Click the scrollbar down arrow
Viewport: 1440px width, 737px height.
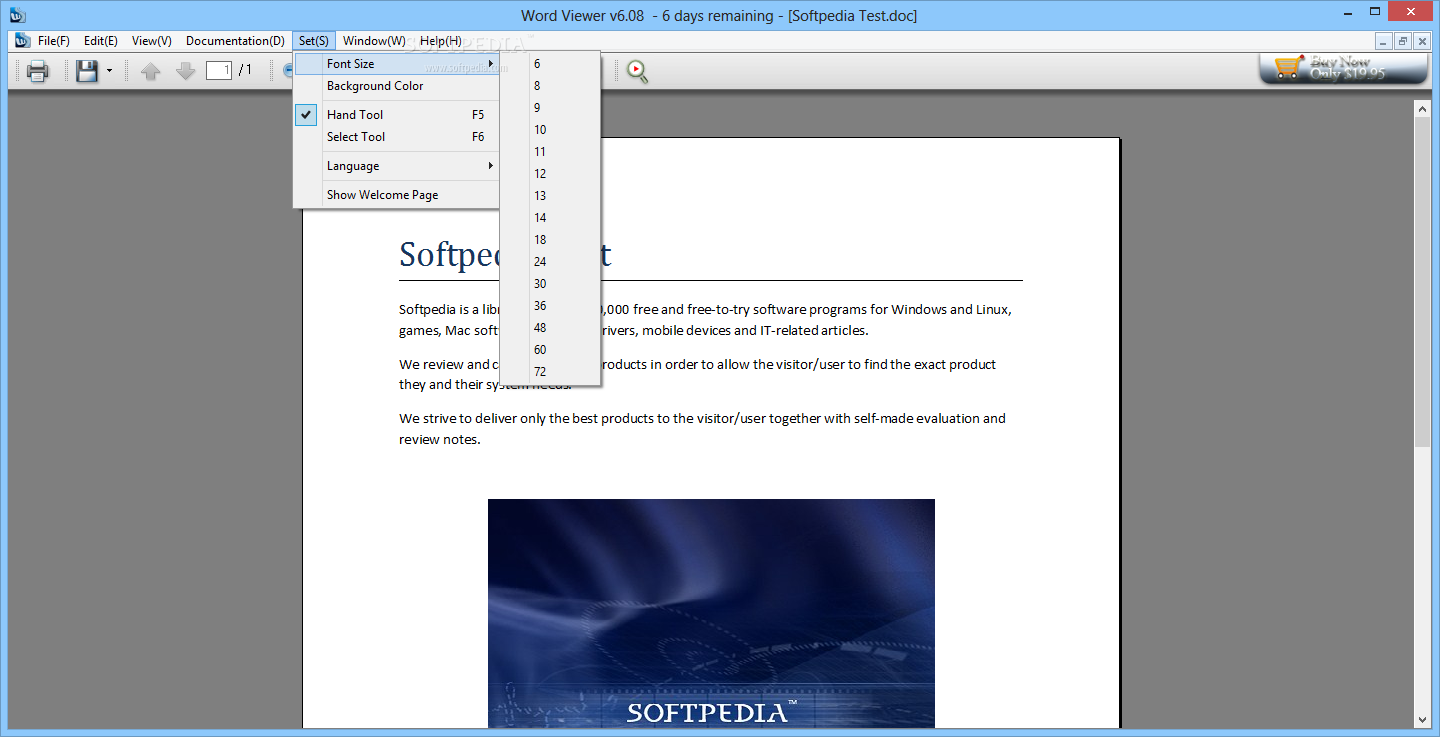click(x=1423, y=719)
